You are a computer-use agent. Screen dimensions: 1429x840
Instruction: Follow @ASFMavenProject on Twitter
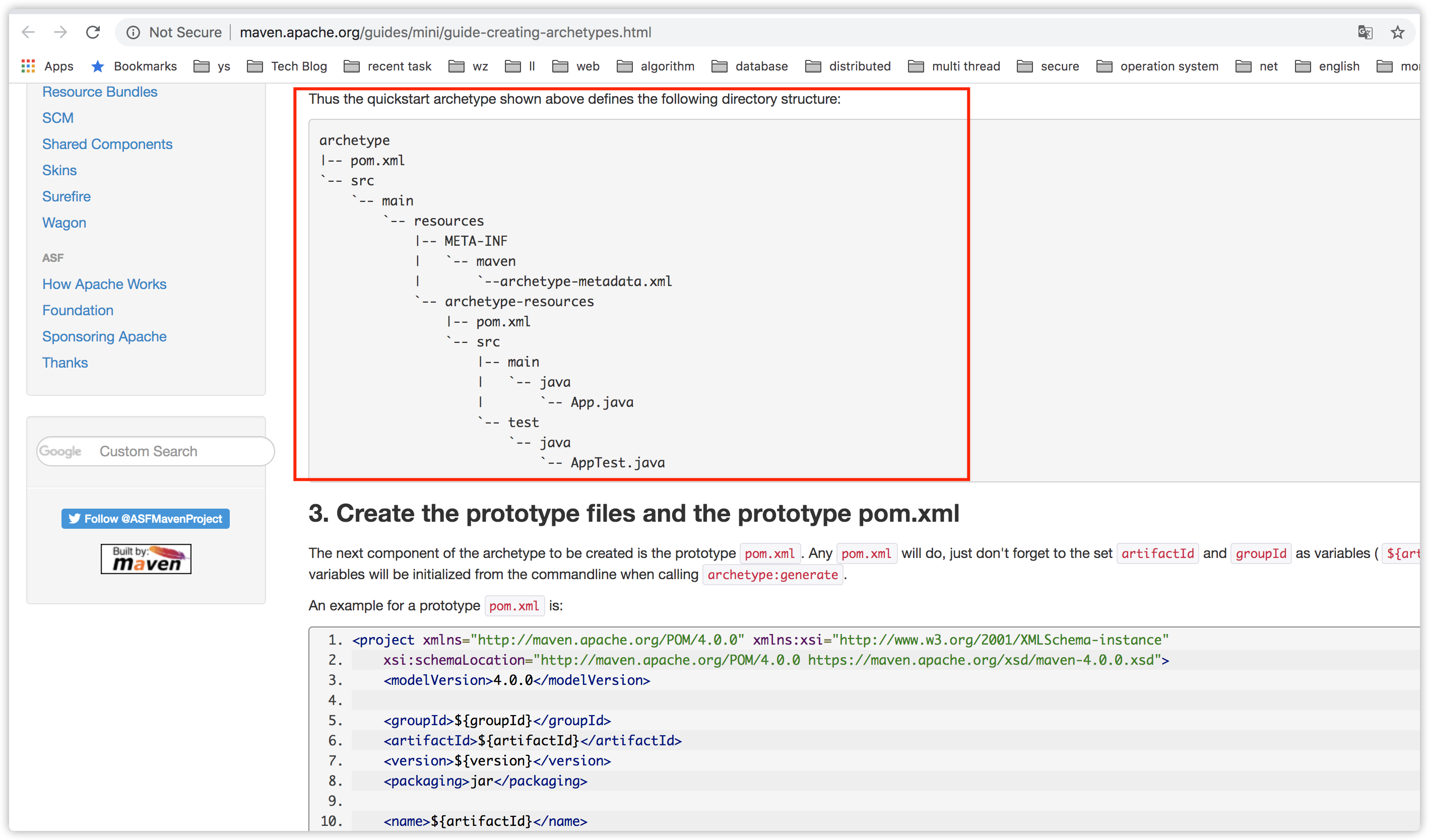(x=145, y=519)
